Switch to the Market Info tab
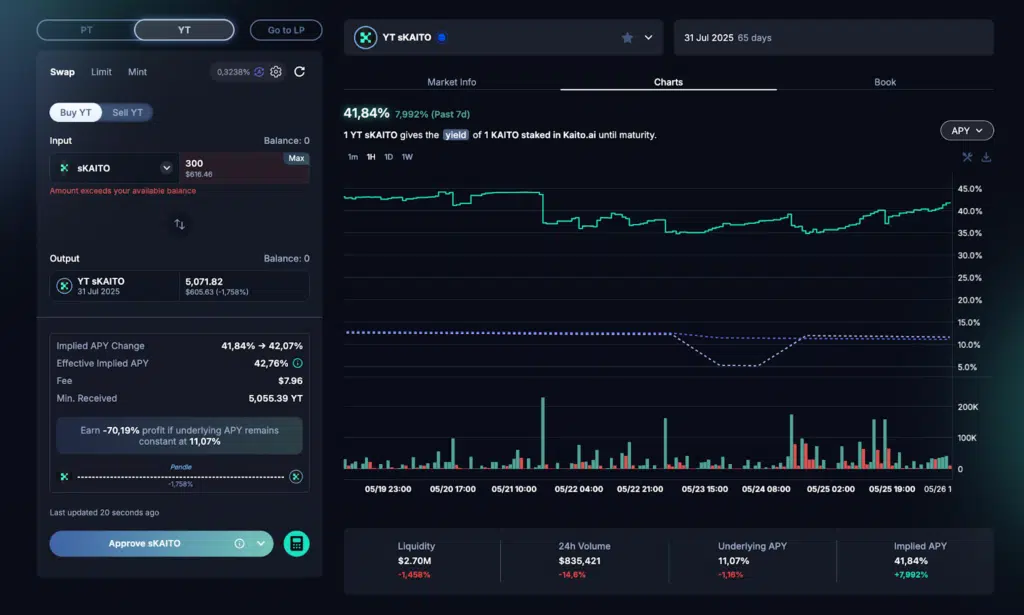1024x615 pixels. coord(452,82)
